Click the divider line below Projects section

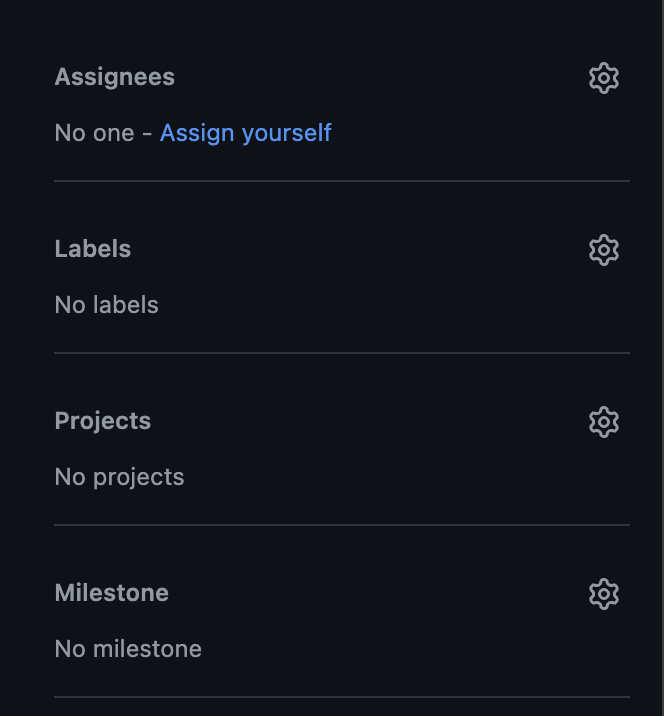[342, 525]
